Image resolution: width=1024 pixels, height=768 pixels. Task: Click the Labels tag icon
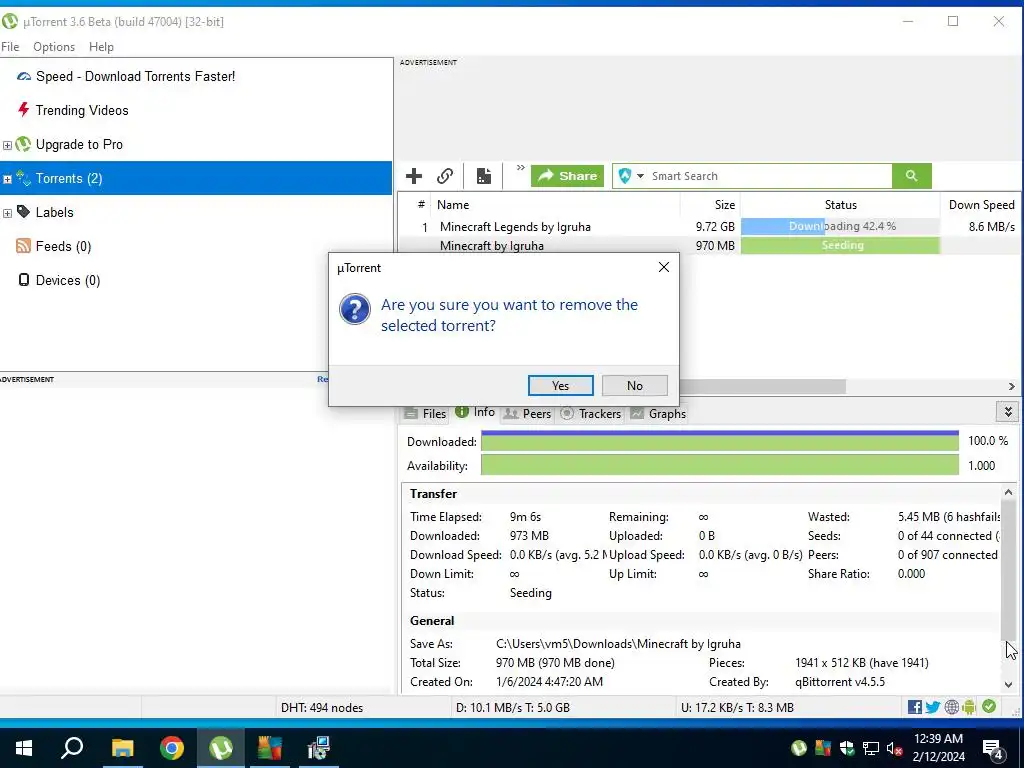[24, 212]
